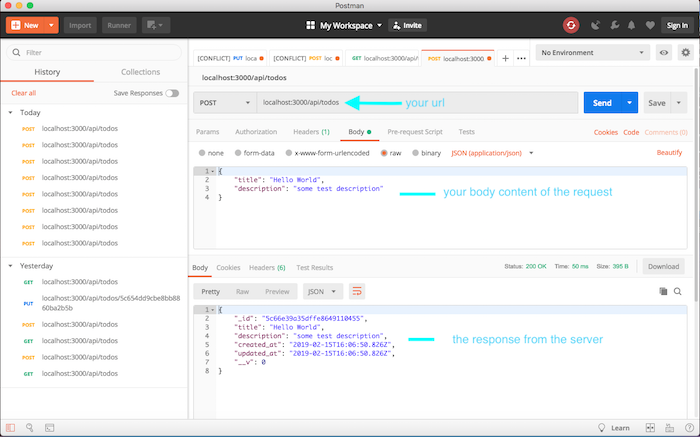Click the environment quick-look eye icon

(x=663, y=53)
